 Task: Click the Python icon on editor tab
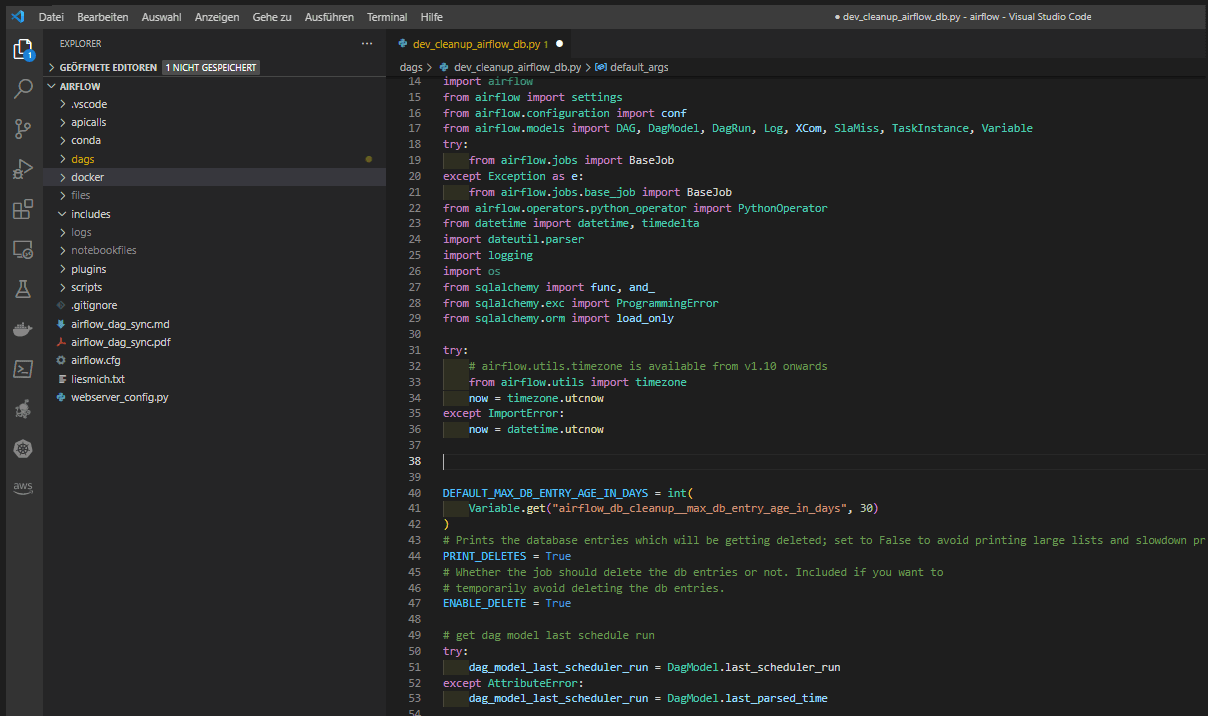[x=403, y=44]
